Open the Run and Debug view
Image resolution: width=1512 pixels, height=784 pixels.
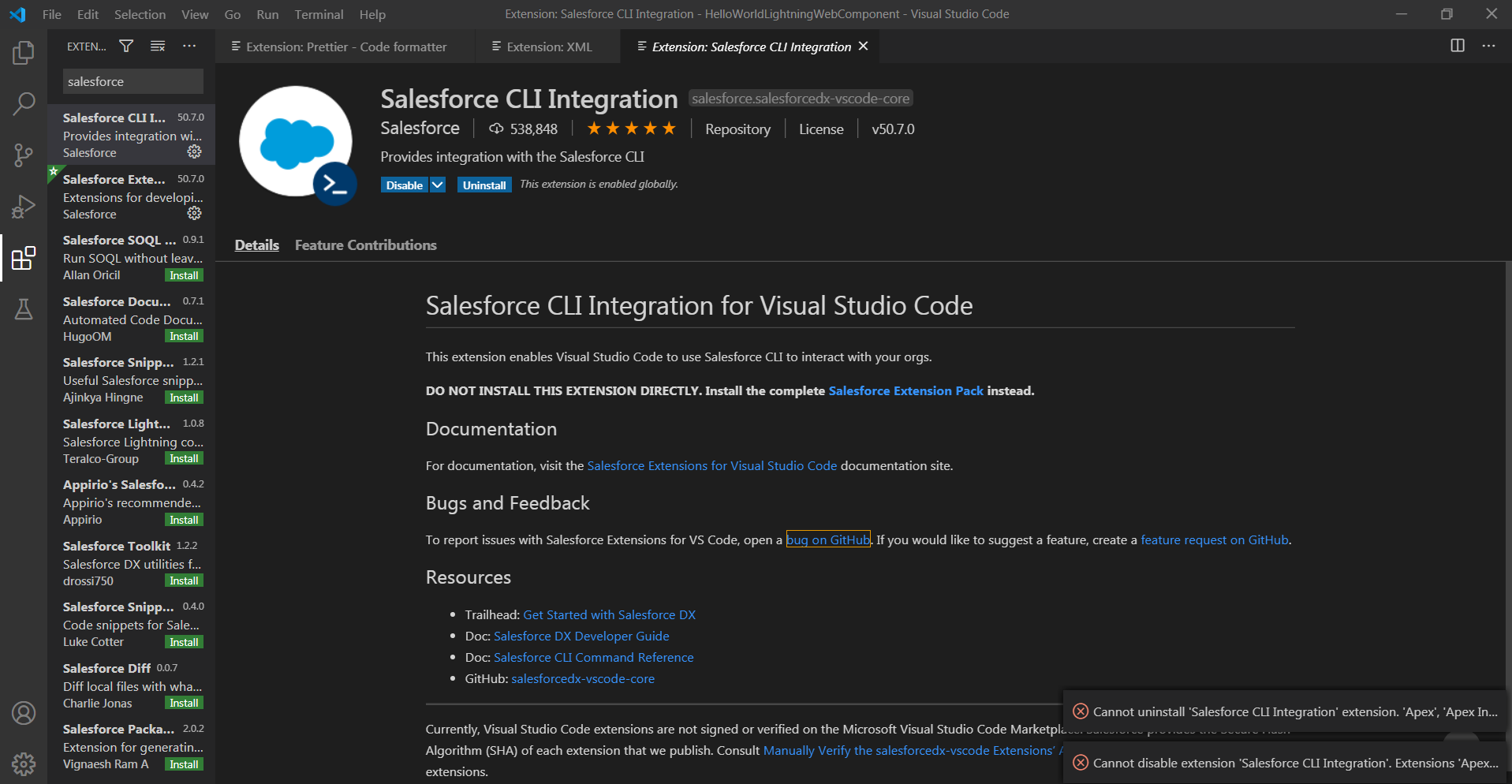click(23, 206)
